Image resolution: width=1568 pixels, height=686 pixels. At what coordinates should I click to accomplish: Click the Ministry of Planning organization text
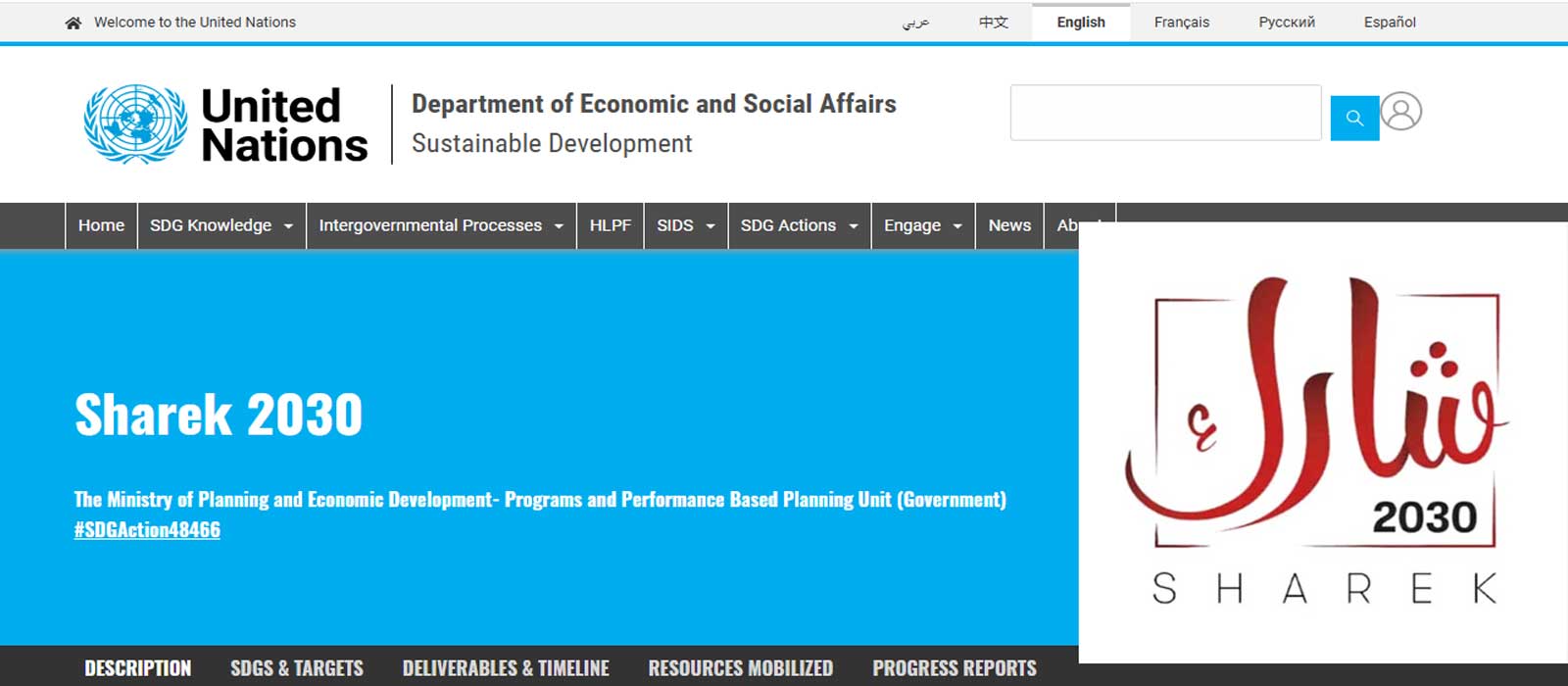point(540,500)
